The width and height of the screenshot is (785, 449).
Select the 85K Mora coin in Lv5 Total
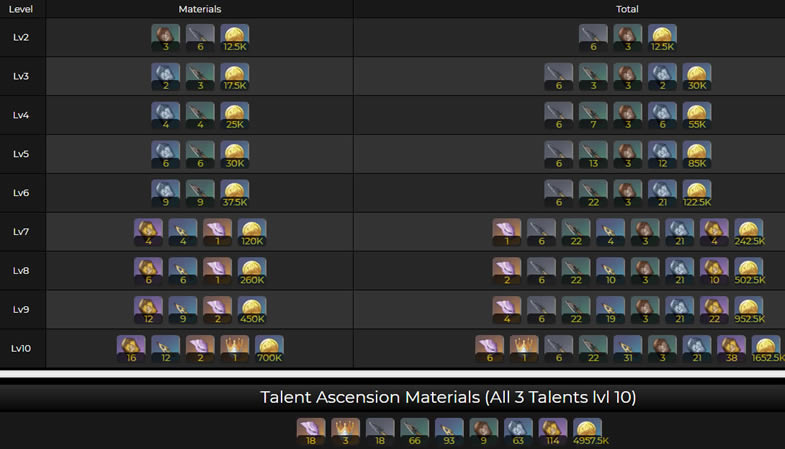pyautogui.click(x=697, y=155)
